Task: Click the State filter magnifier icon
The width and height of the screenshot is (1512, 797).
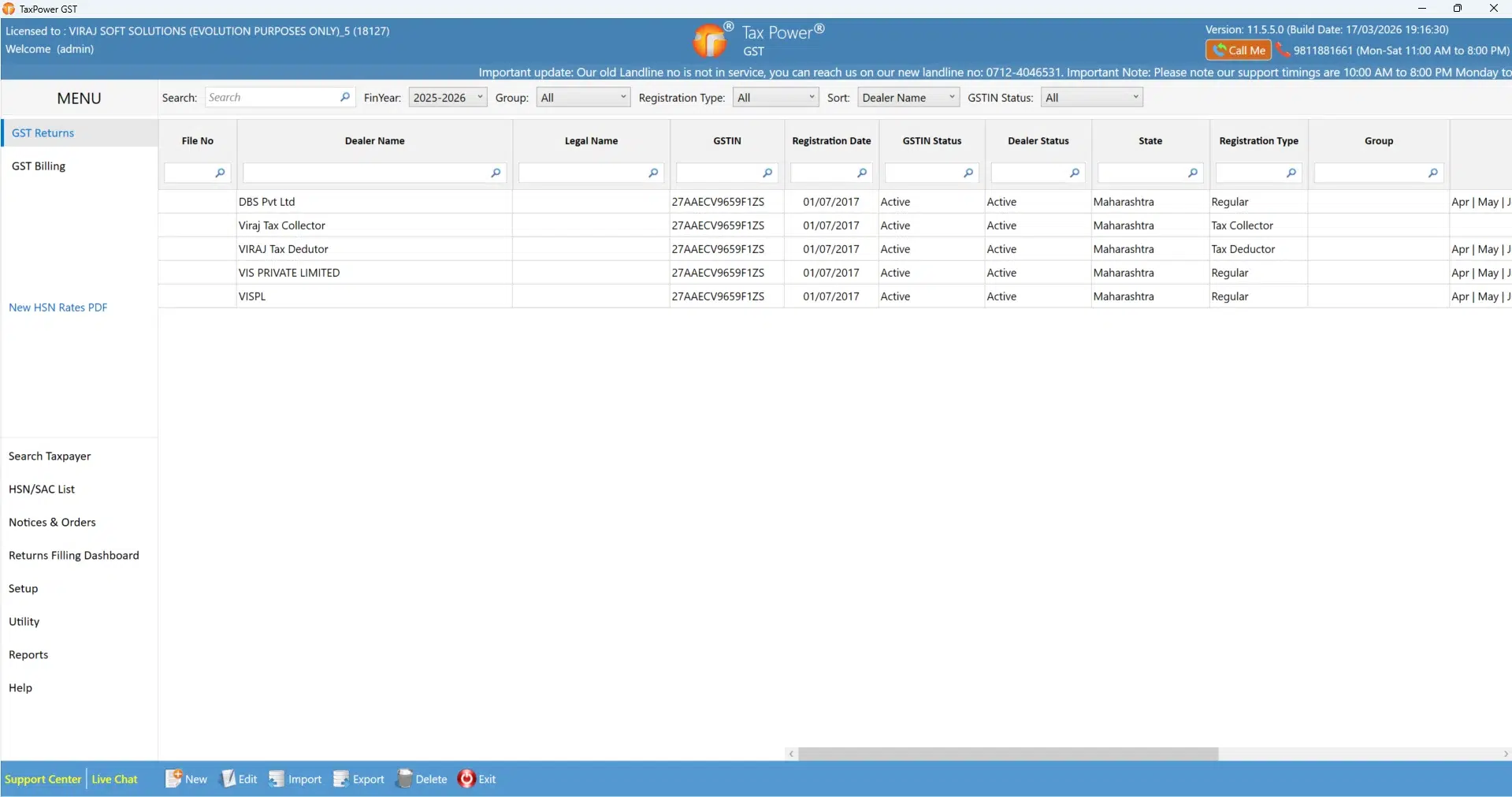Action: click(x=1193, y=173)
